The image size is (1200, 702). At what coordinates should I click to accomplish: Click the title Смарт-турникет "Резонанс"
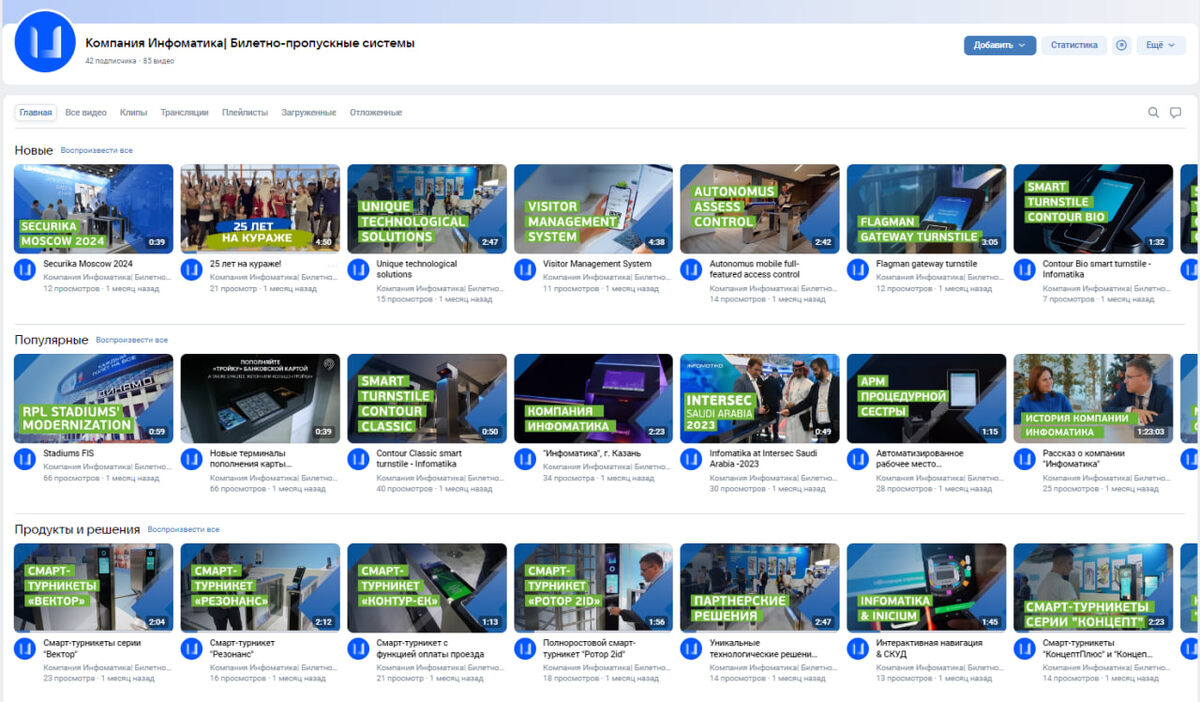click(x=242, y=649)
